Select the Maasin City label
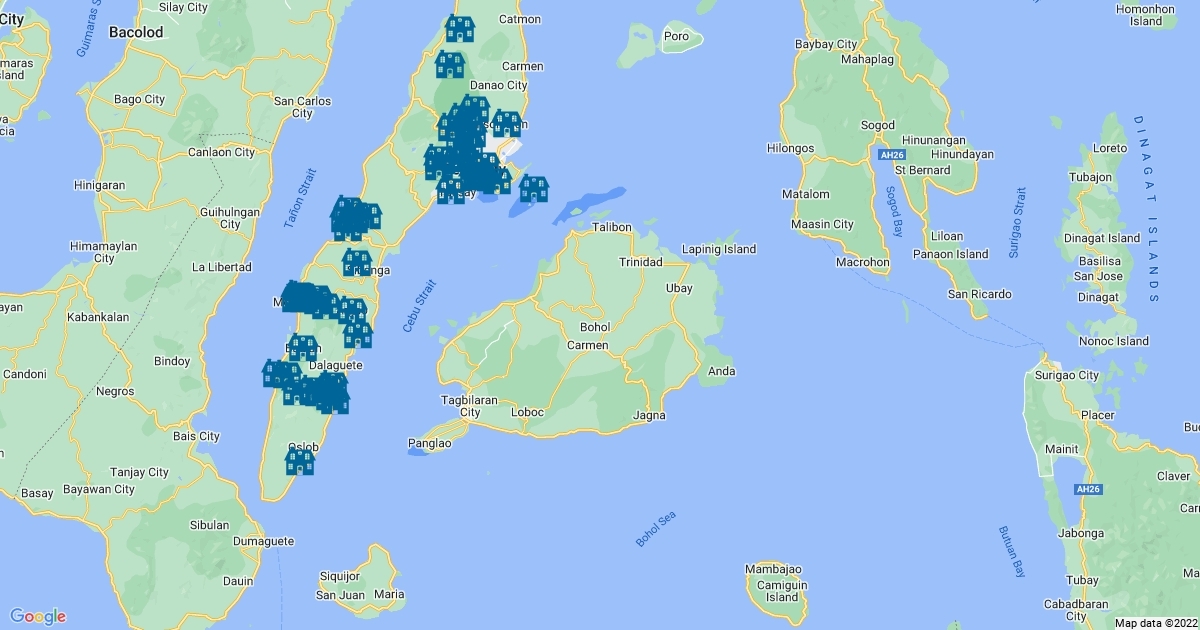Viewport: 1200px width, 630px height. [x=822, y=224]
